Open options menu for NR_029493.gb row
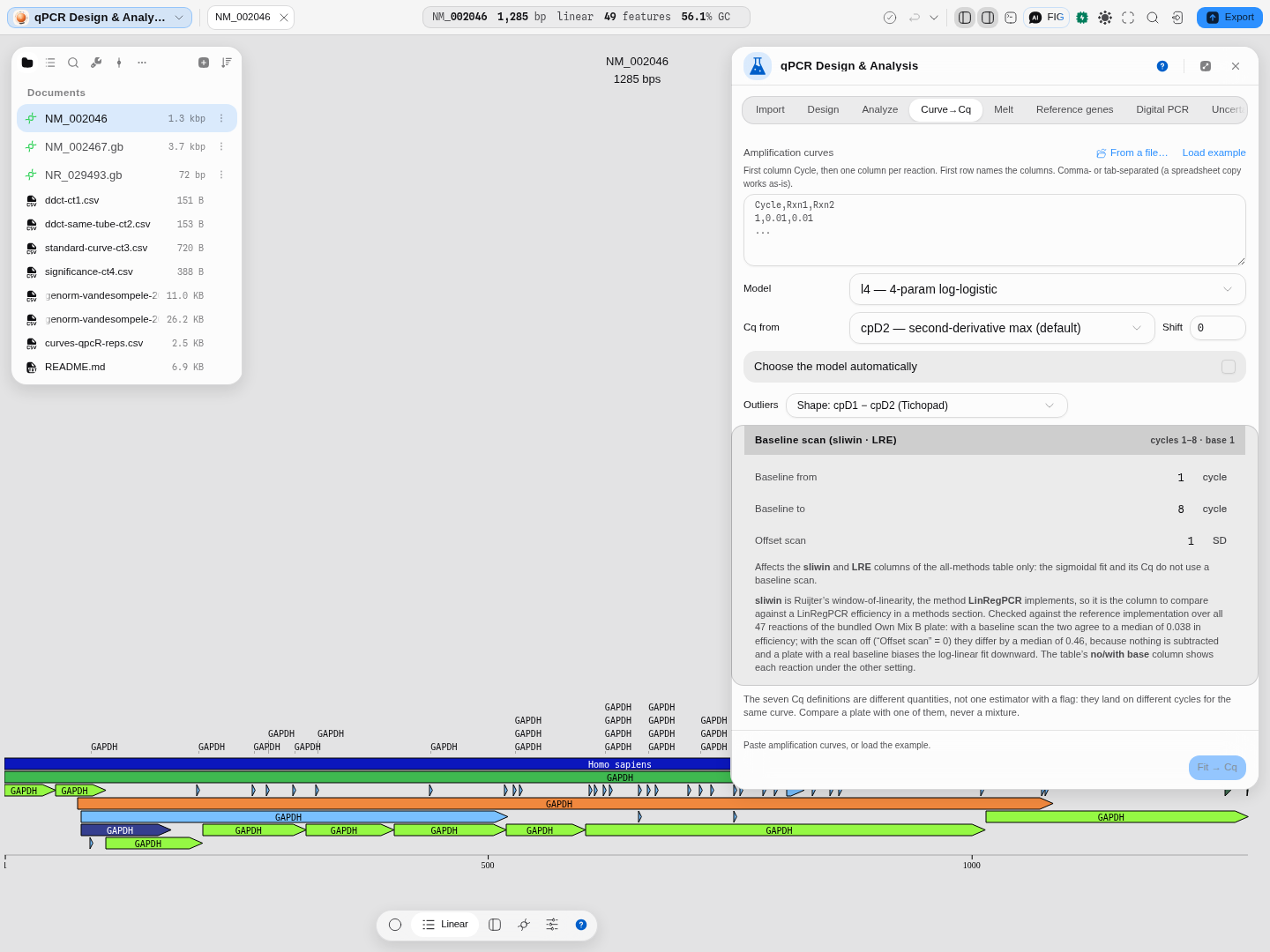Image resolution: width=1270 pixels, height=952 pixels. [x=221, y=175]
